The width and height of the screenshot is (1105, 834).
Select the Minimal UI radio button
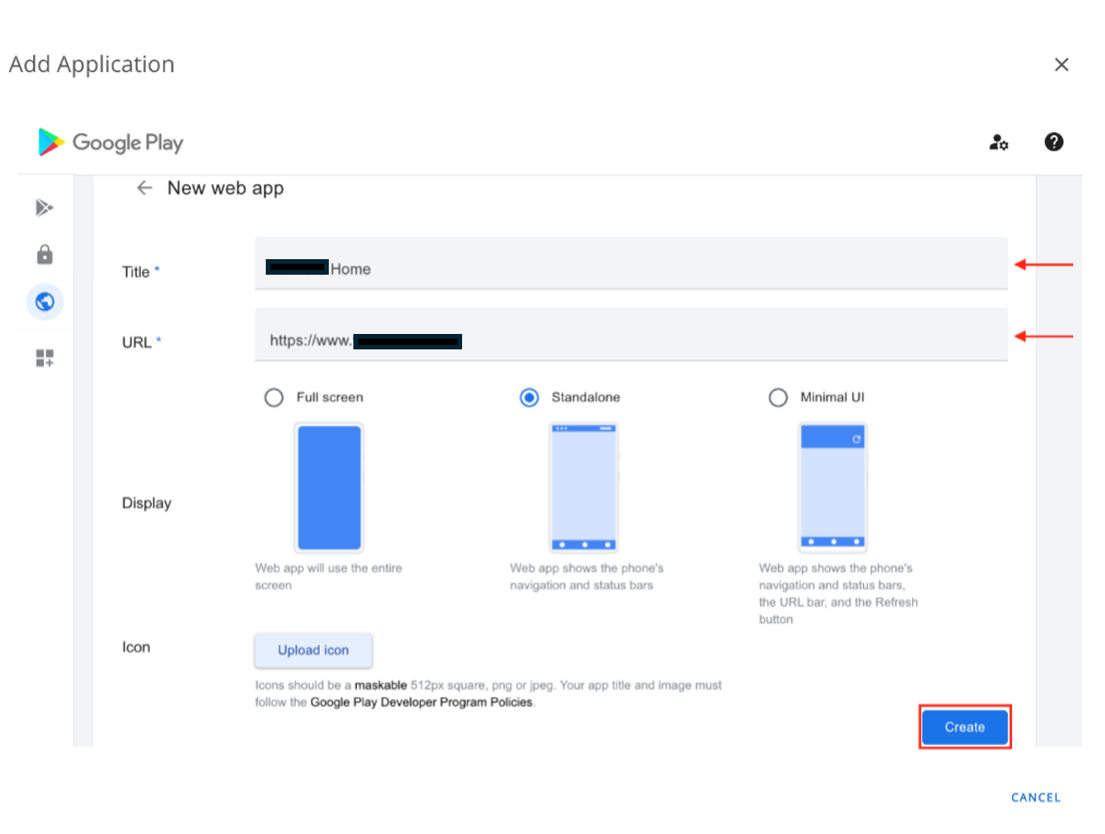[778, 398]
